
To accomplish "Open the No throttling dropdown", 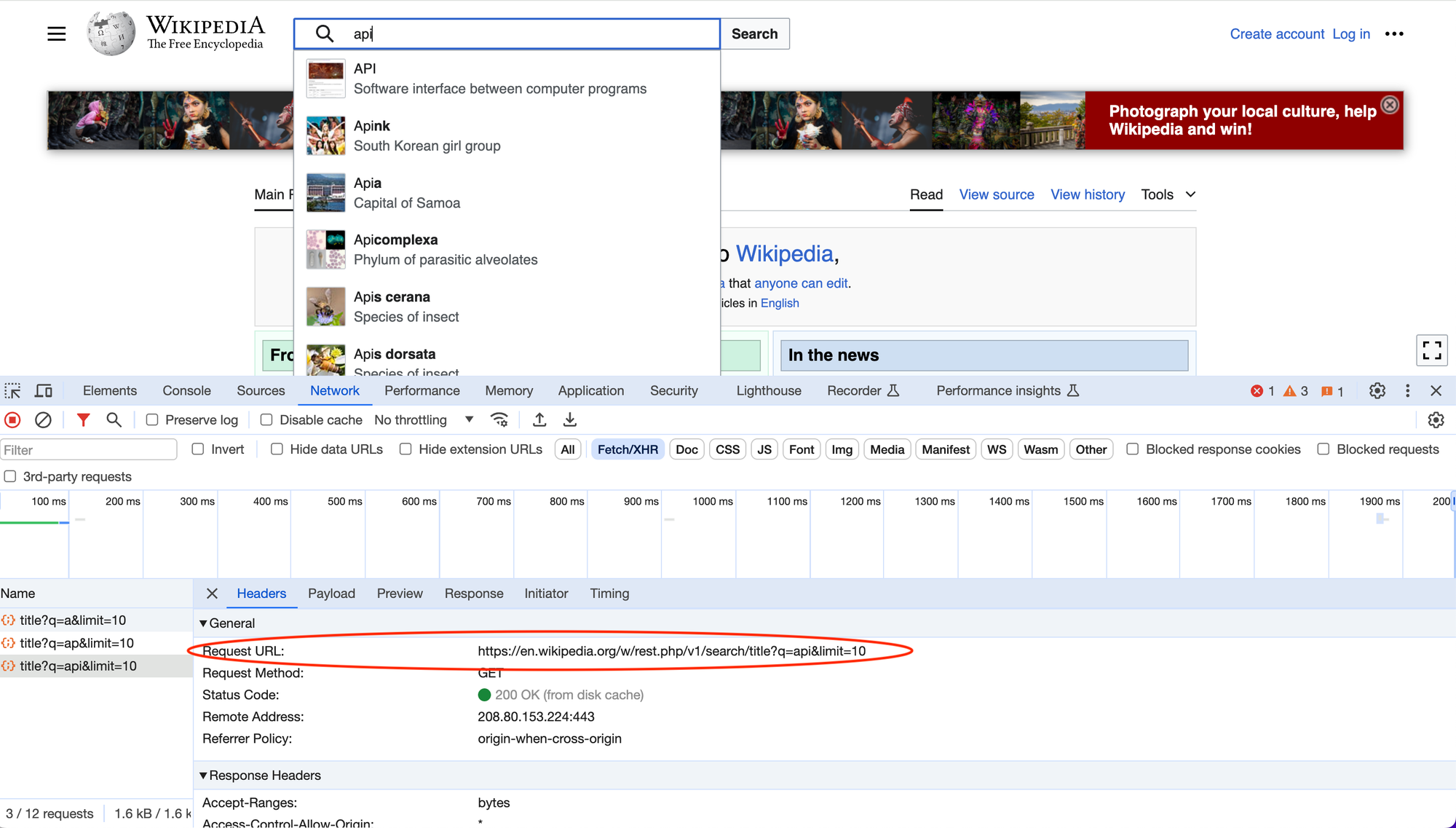I will point(424,420).
